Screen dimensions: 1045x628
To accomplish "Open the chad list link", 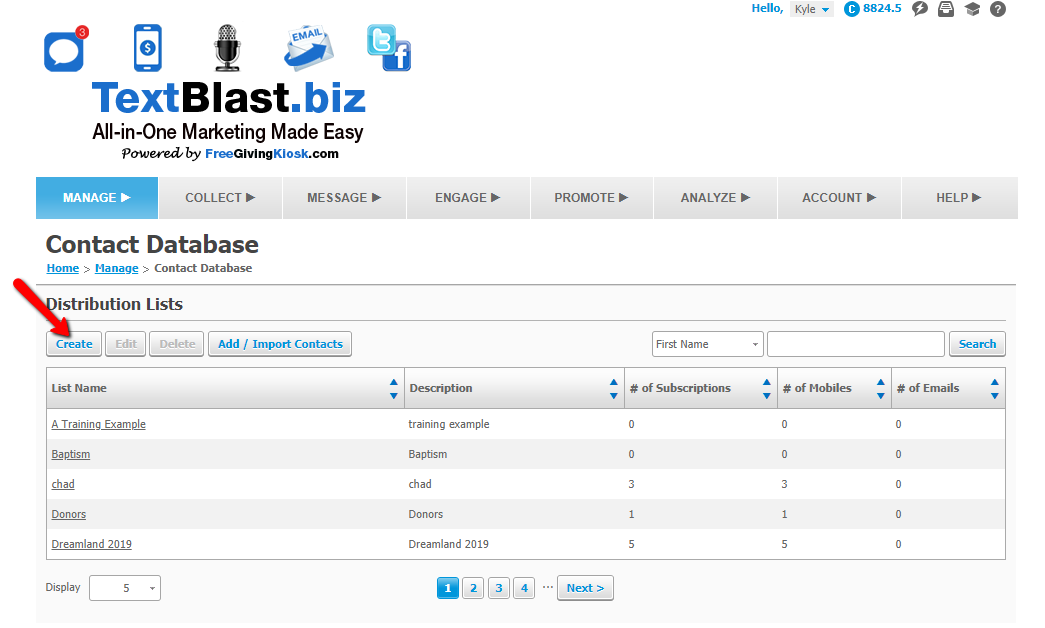I will (63, 484).
